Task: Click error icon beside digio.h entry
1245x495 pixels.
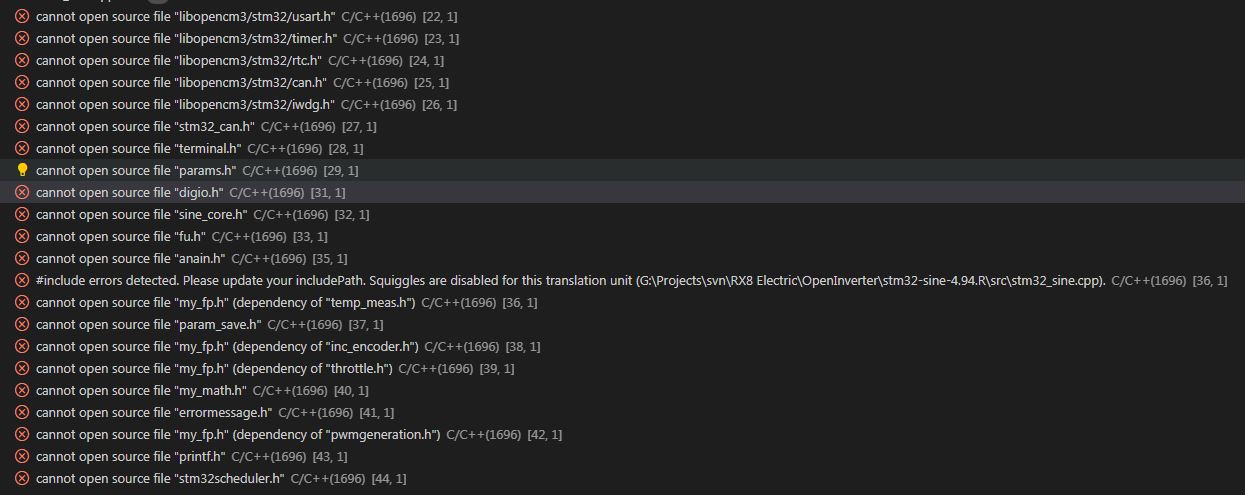Action: pyautogui.click(x=22, y=192)
